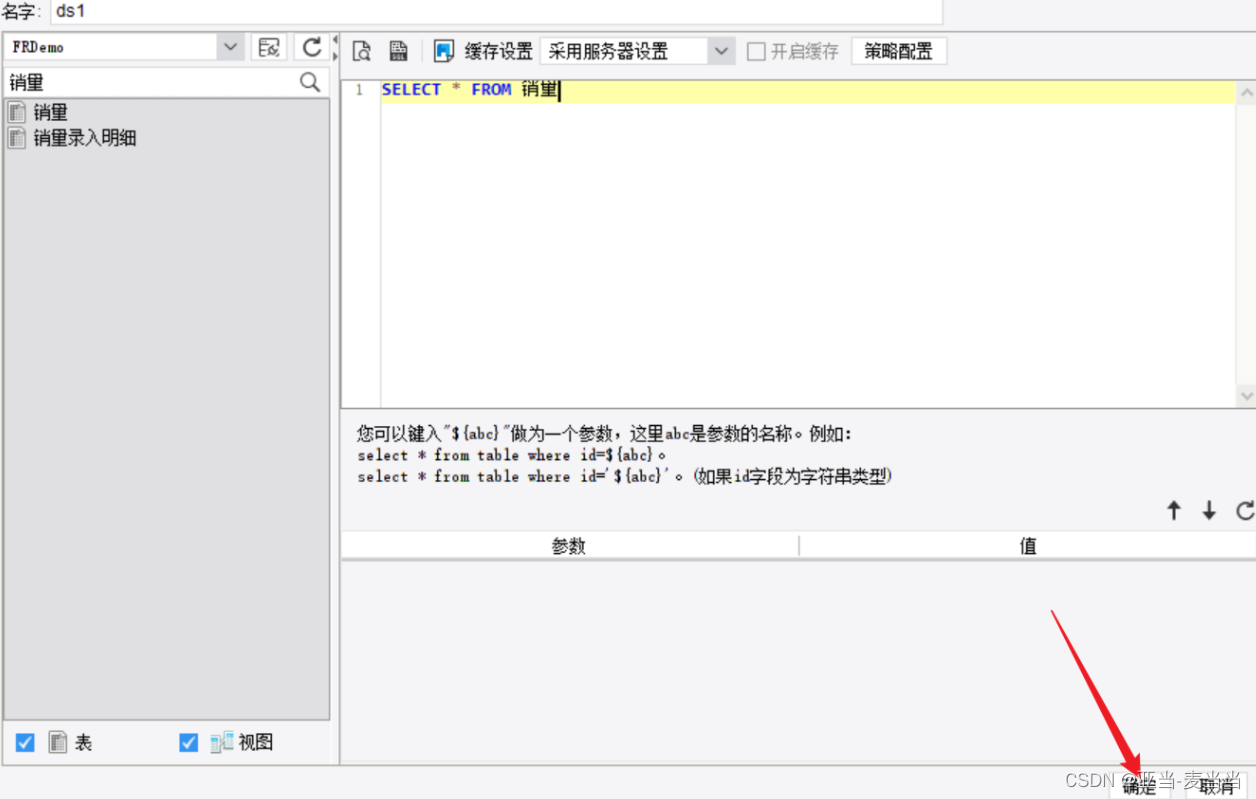Select the 销量录入明细 table

click(72, 138)
